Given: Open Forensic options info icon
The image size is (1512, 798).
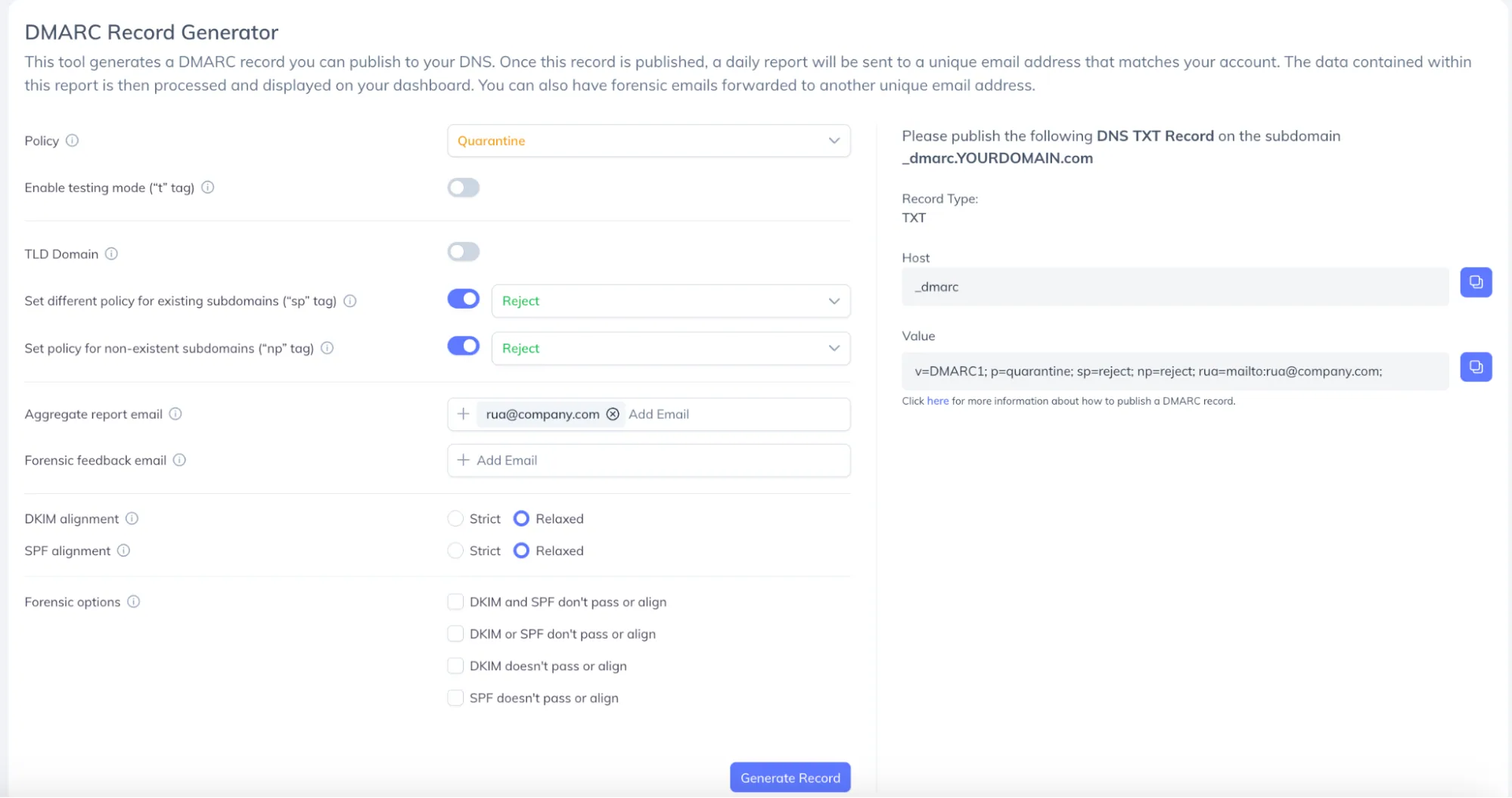Looking at the screenshot, I should (133, 601).
